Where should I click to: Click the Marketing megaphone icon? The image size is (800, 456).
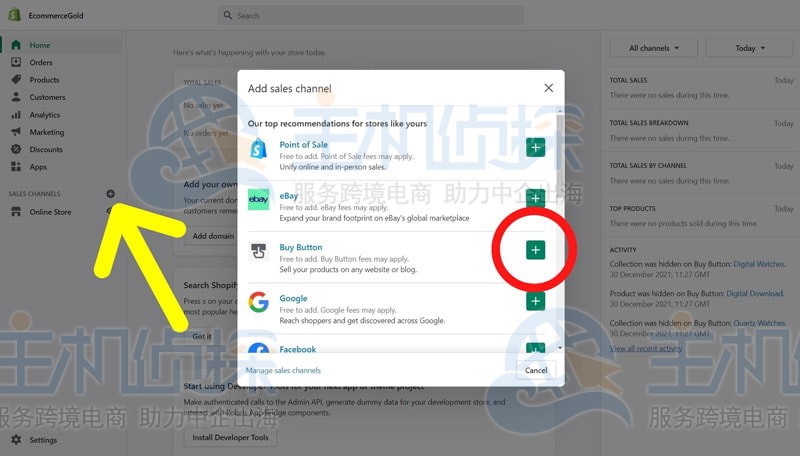point(16,132)
